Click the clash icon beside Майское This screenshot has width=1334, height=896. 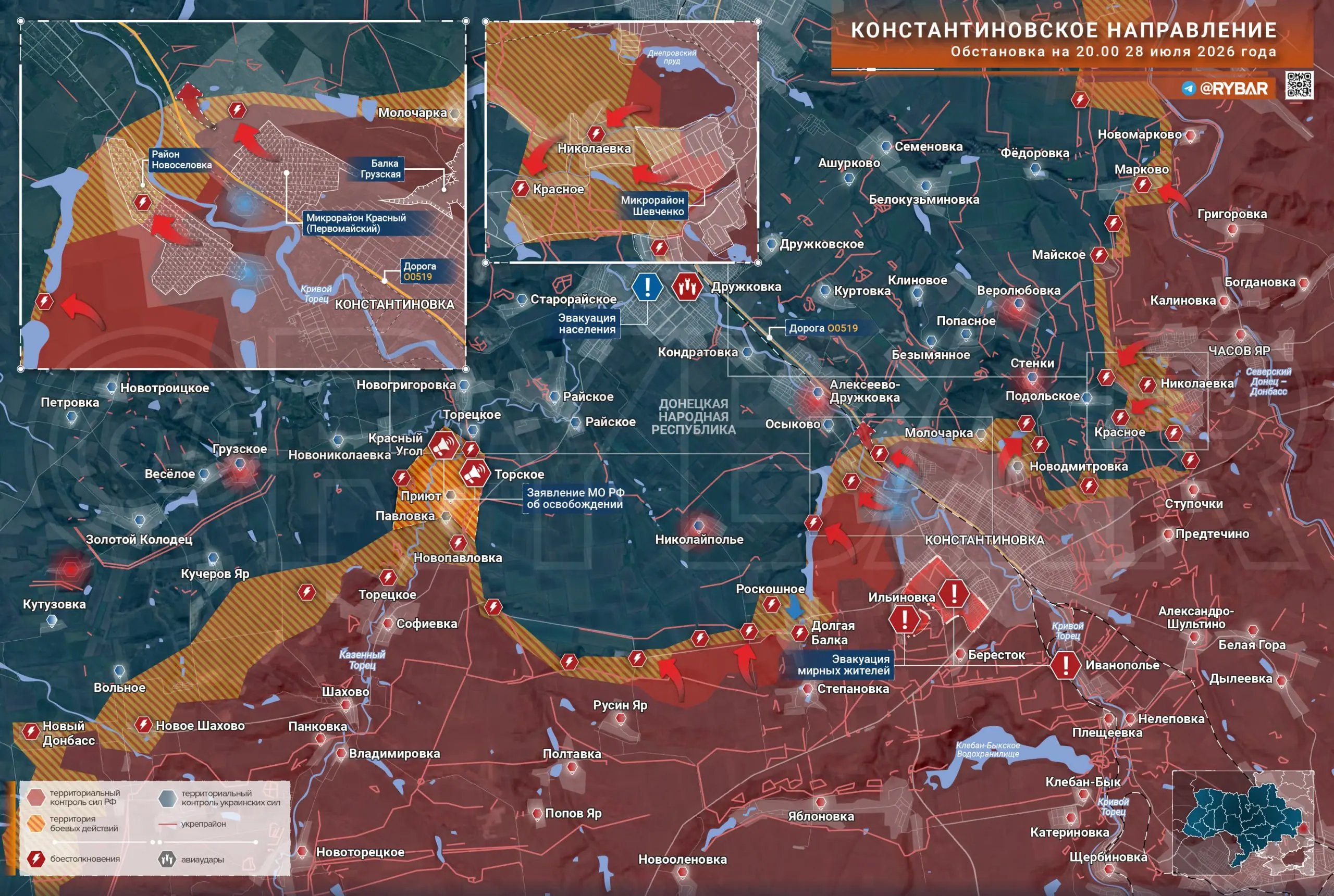(1098, 254)
